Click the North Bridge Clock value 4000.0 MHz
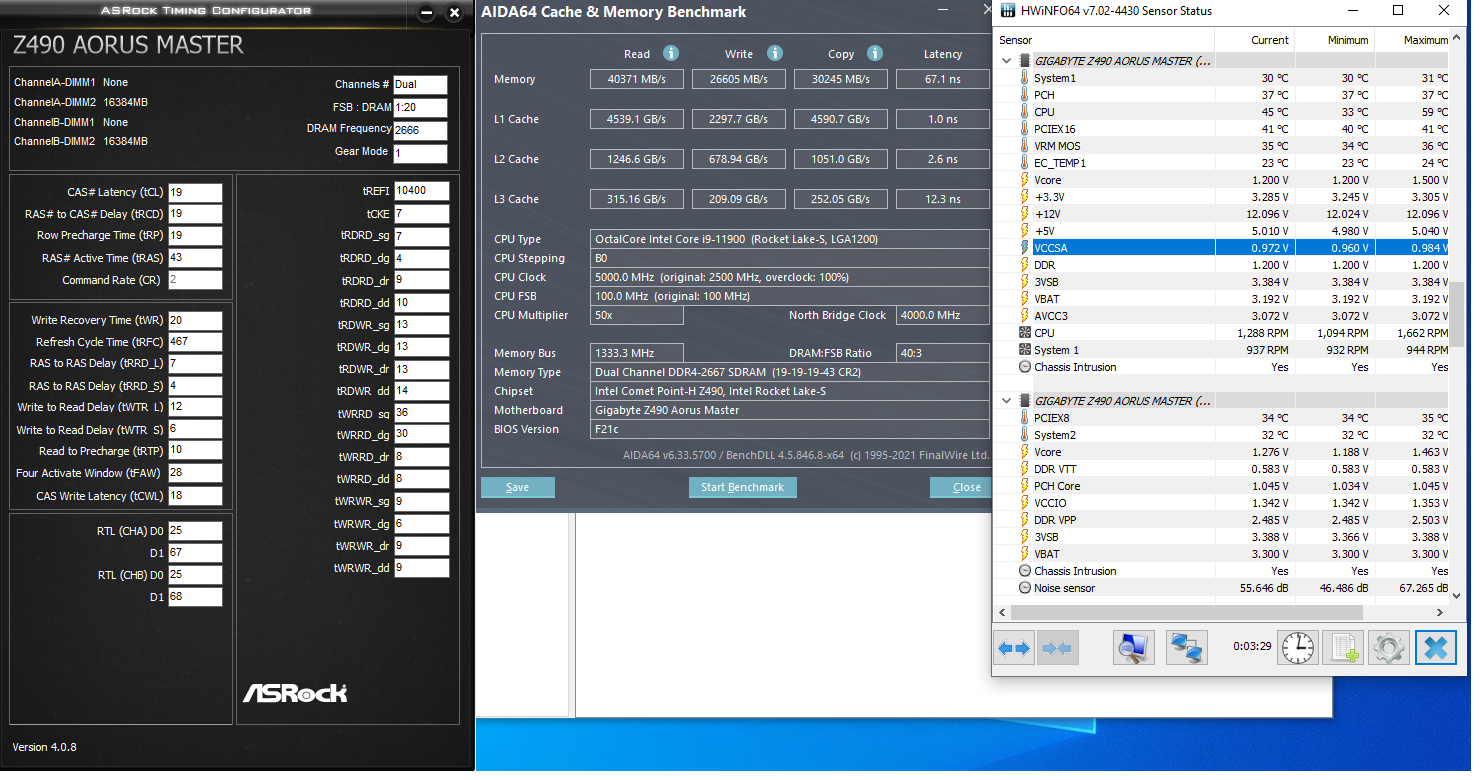 [942, 315]
